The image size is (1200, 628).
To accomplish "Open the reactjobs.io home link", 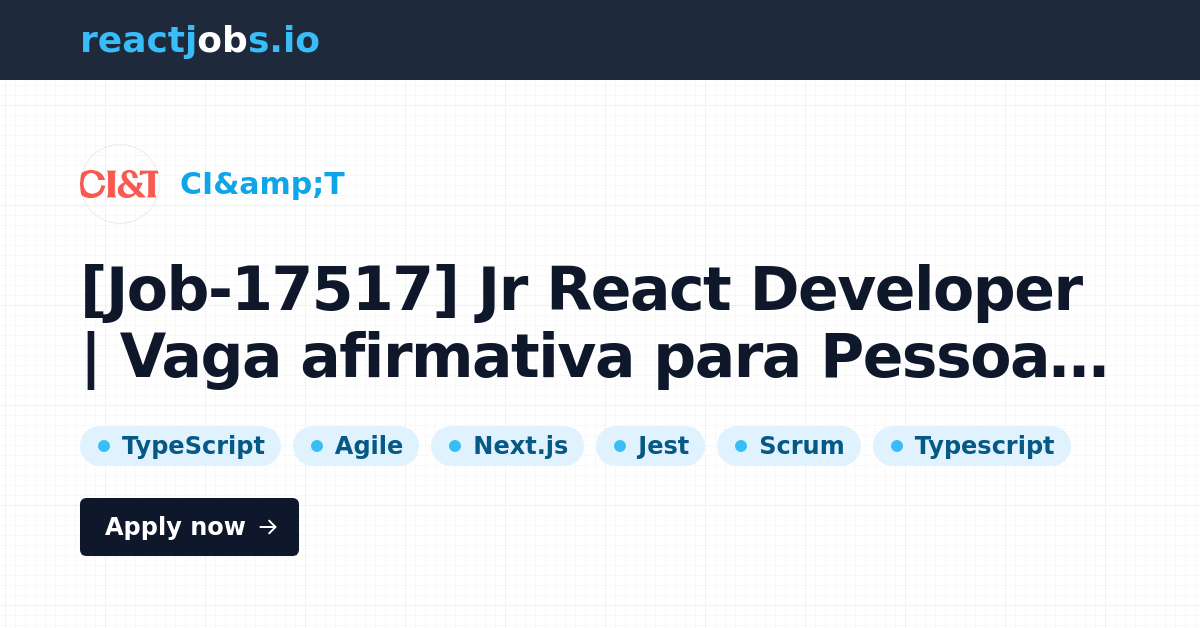I will click(x=199, y=39).
